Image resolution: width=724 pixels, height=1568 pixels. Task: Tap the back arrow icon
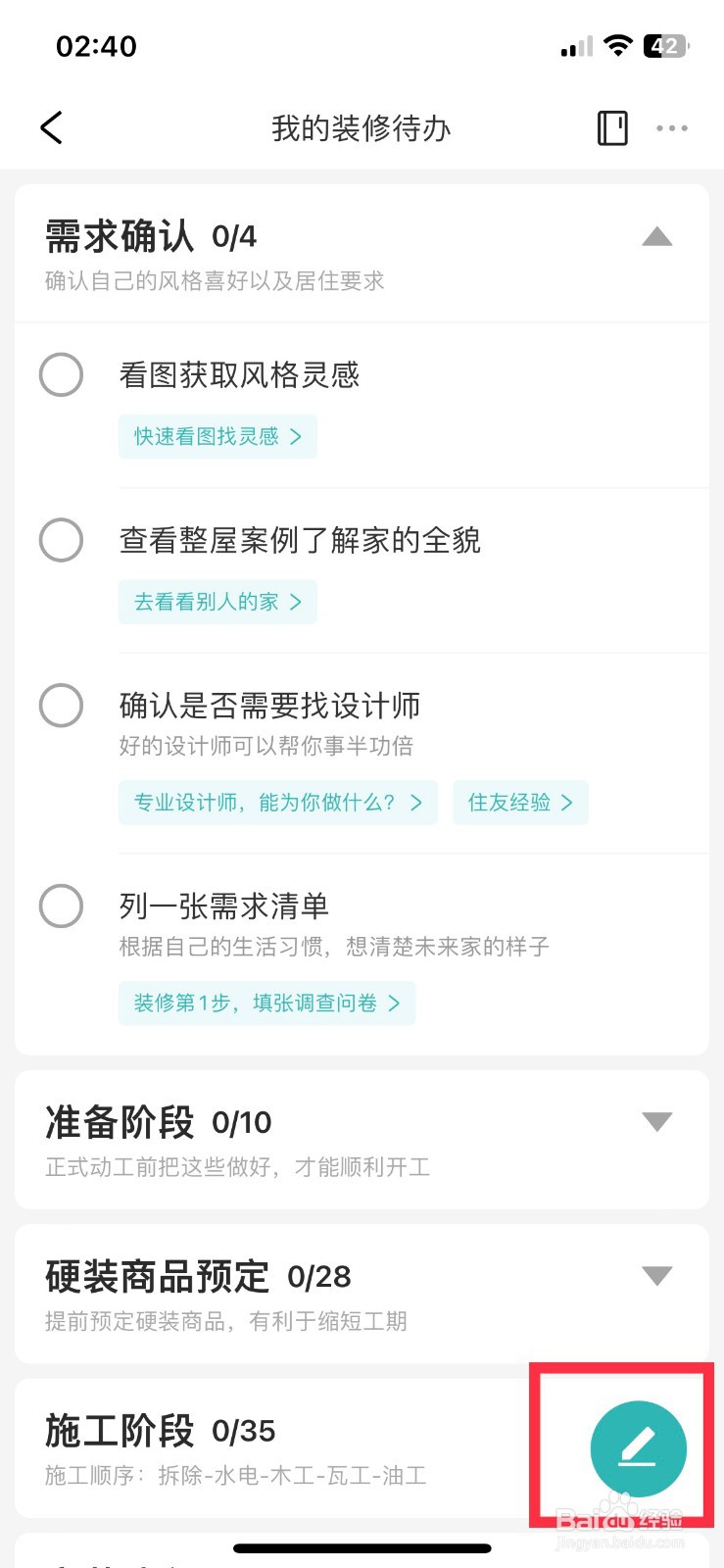coord(52,127)
